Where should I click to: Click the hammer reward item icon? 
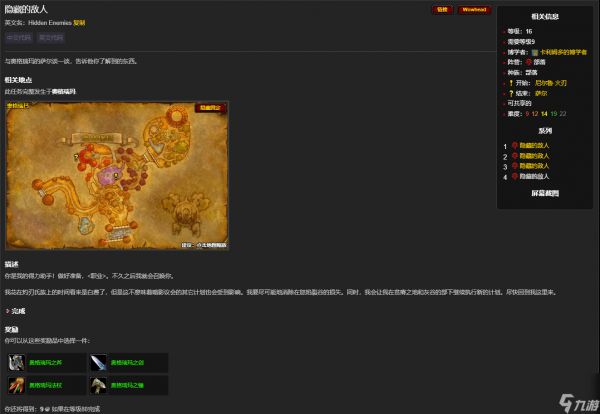click(x=98, y=385)
